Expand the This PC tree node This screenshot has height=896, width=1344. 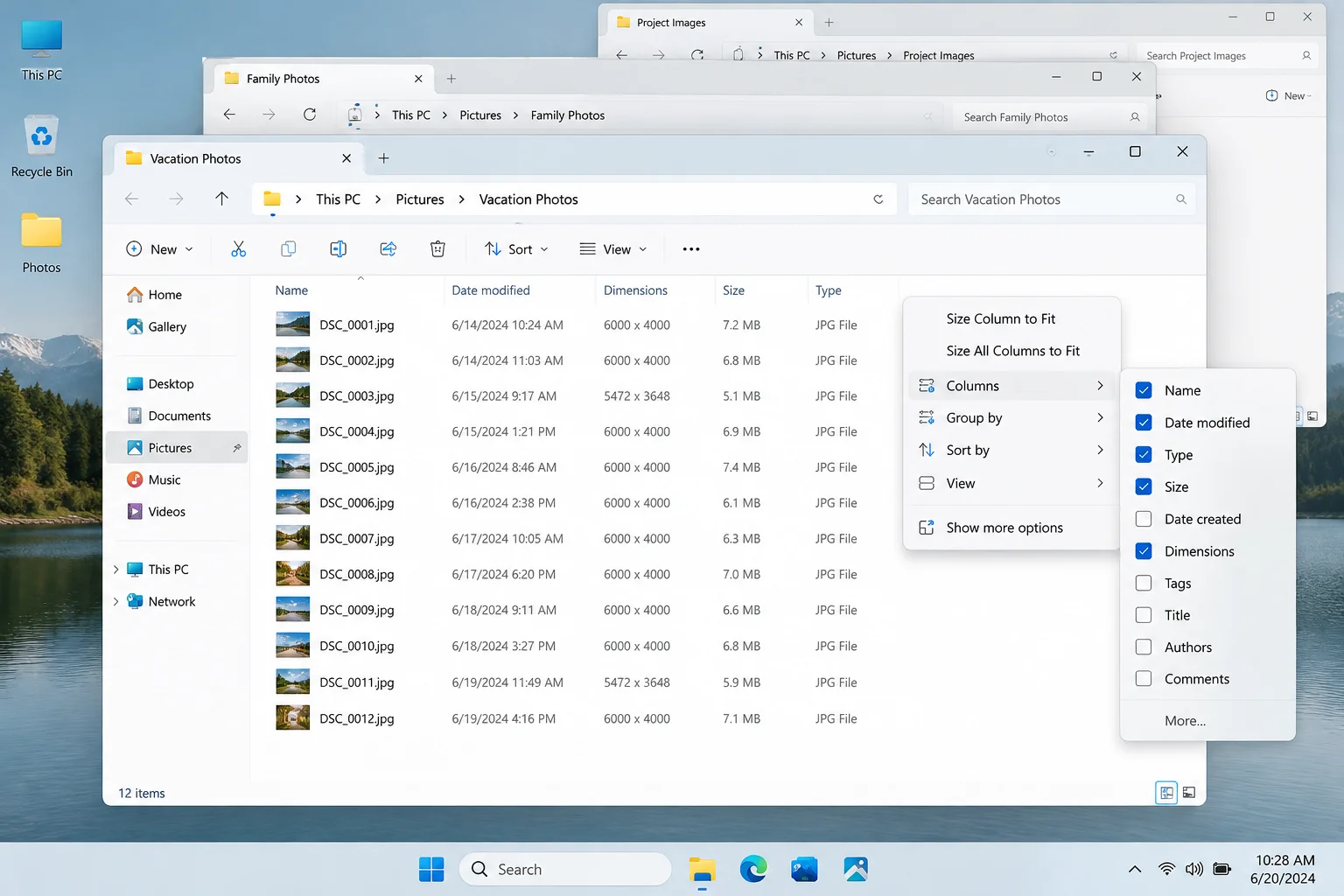point(115,570)
